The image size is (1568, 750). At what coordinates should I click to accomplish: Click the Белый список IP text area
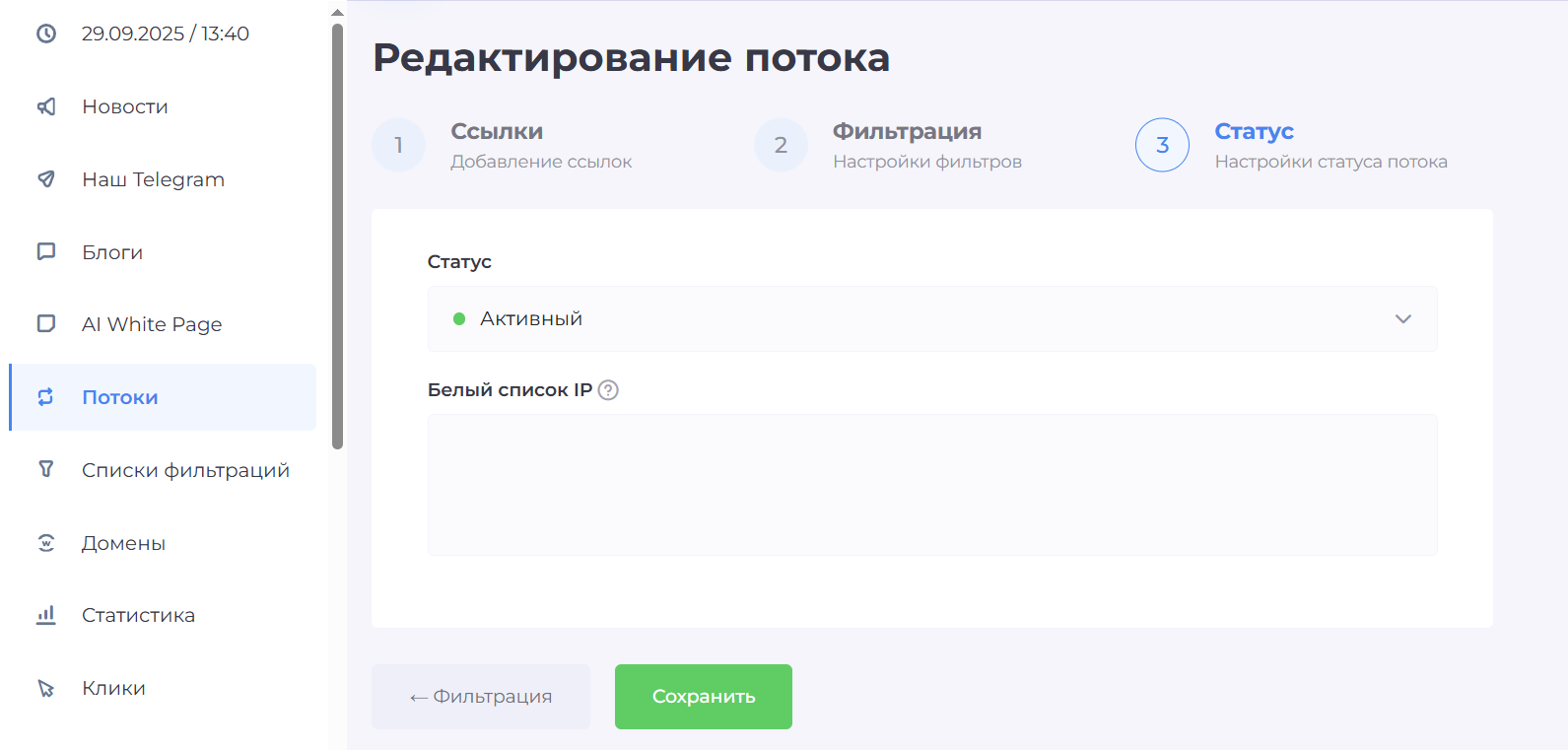(x=931, y=485)
